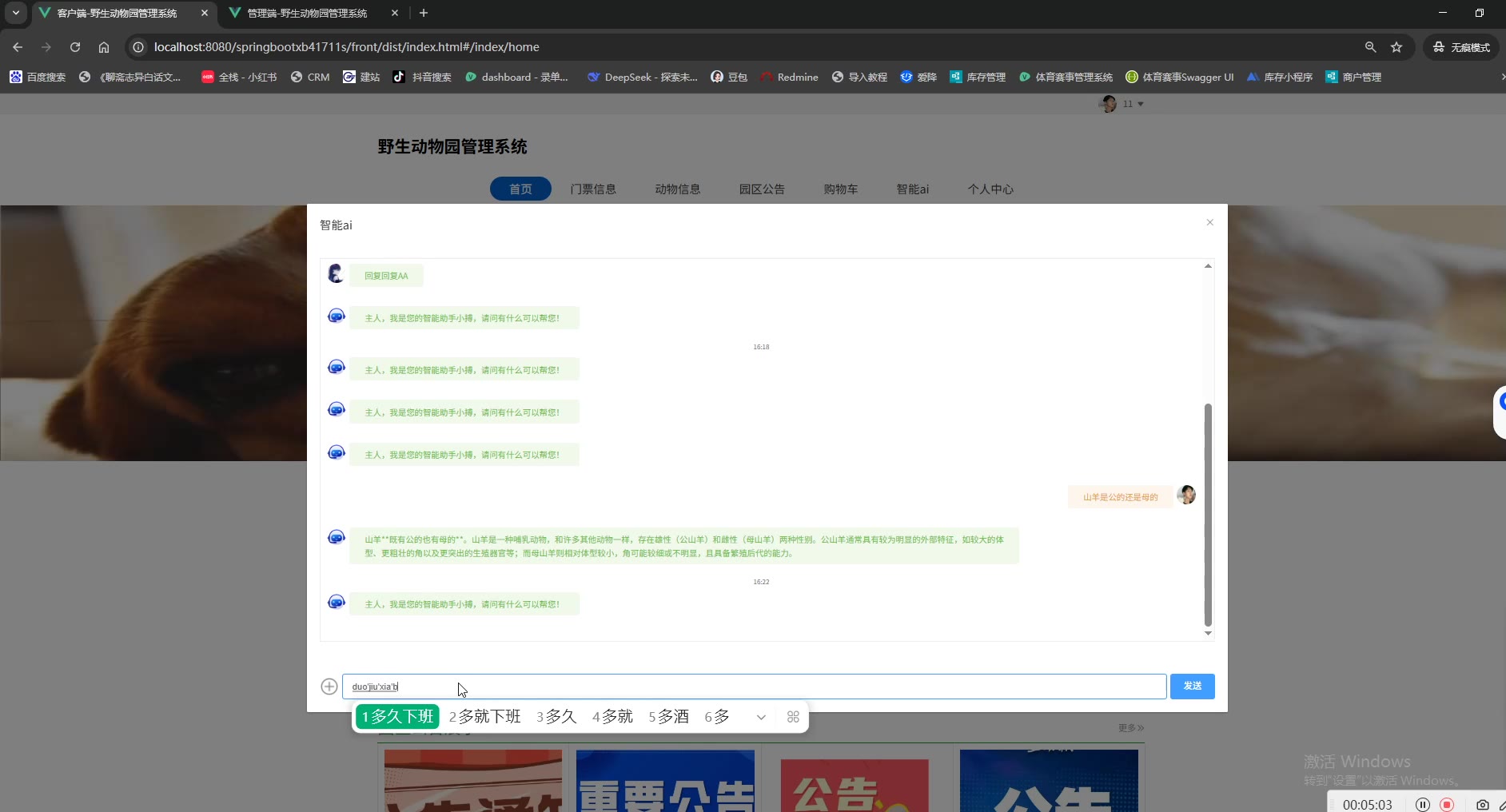
Task: Select IME candidate 多酒
Action: click(668, 717)
